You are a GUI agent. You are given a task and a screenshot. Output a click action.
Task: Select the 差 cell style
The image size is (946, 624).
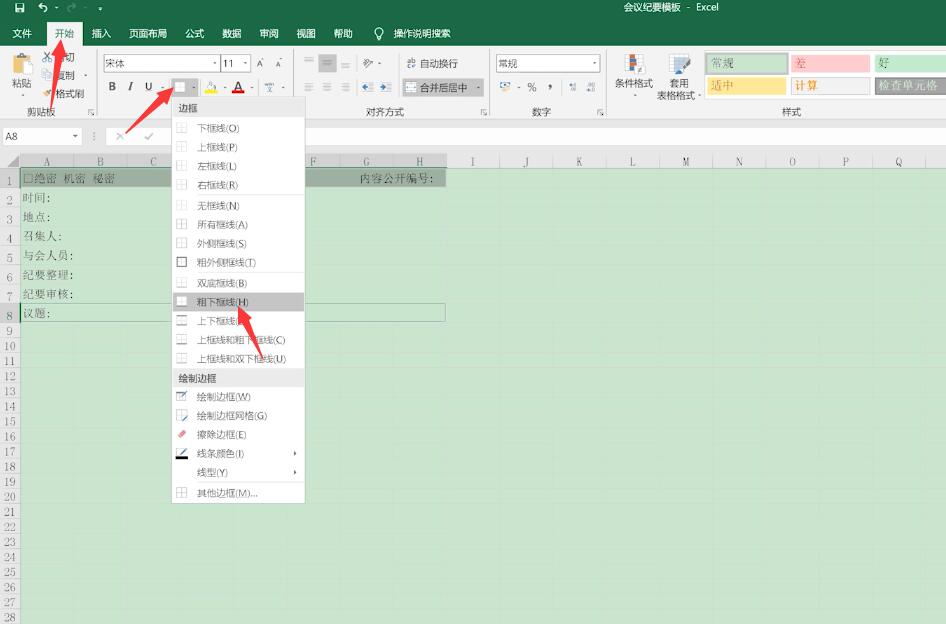[830, 63]
